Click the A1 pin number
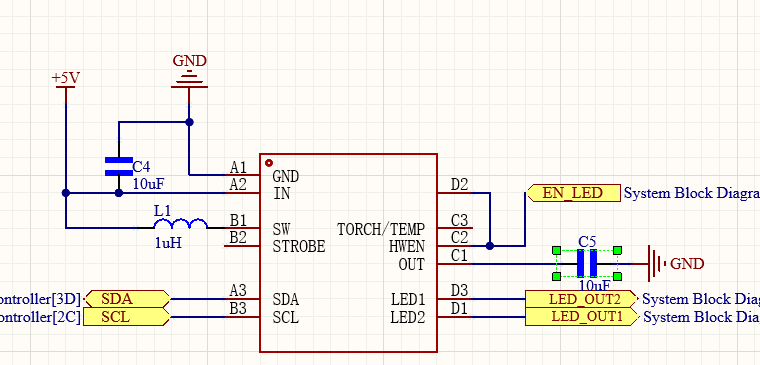Viewport: 760px width, 365px height. pos(238,167)
